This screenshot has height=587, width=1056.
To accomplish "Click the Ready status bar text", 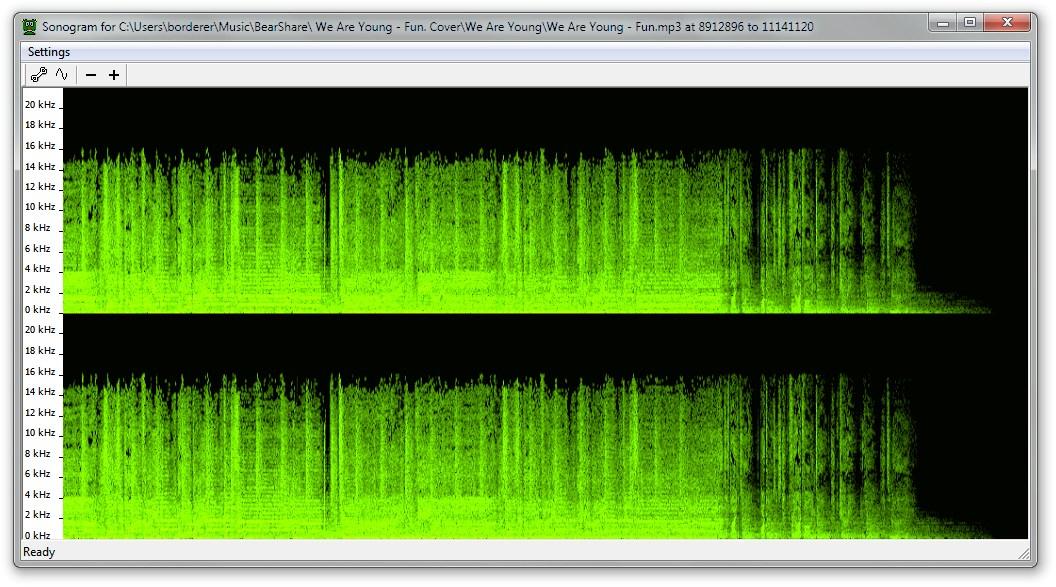I will click(39, 552).
